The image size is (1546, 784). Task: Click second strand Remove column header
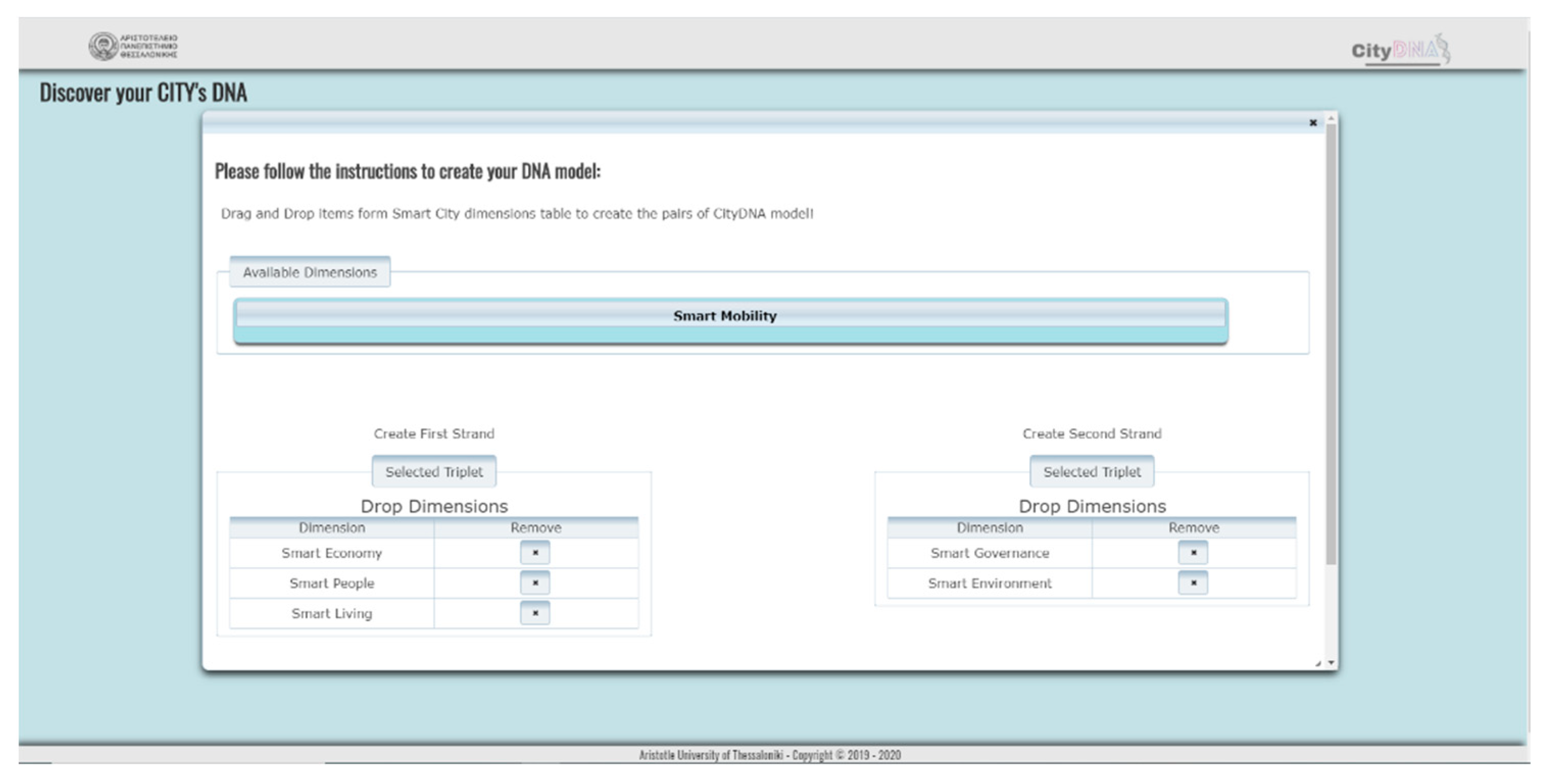(1193, 528)
